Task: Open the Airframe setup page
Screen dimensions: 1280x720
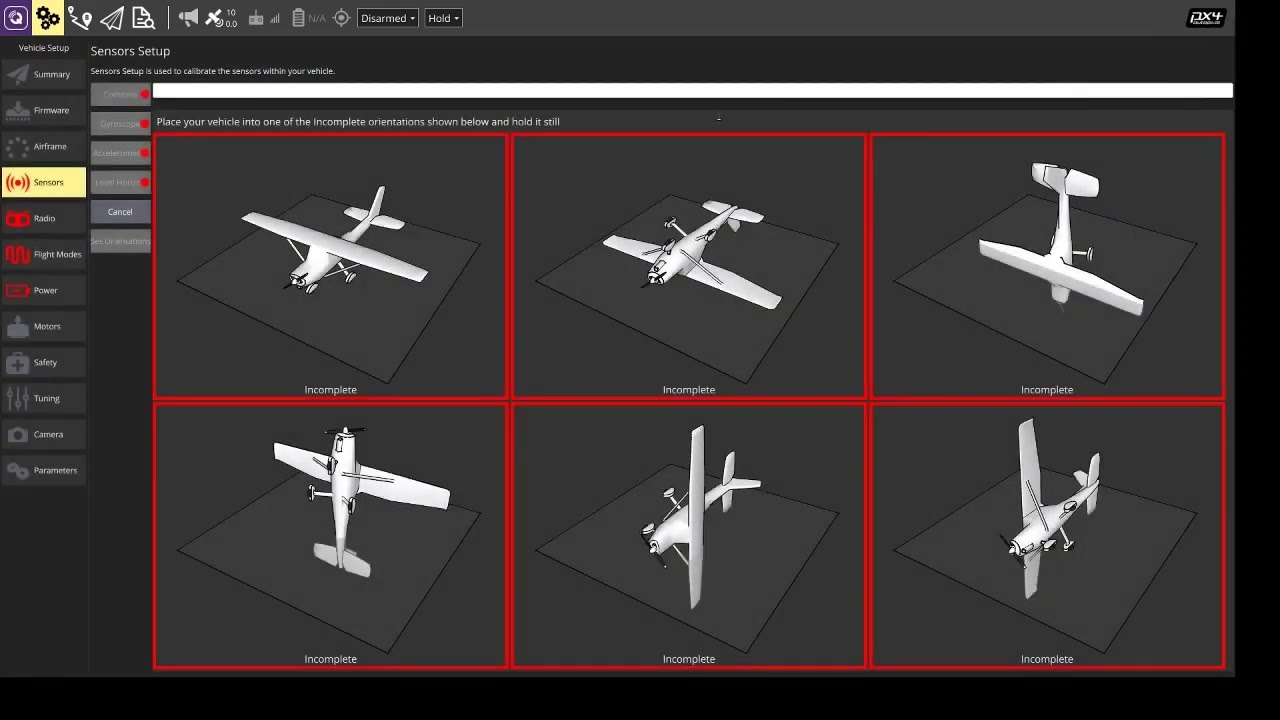Action: (x=43, y=146)
